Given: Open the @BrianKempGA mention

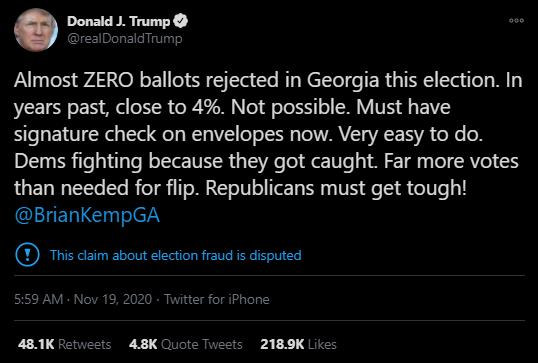Looking at the screenshot, I should (x=87, y=216).
